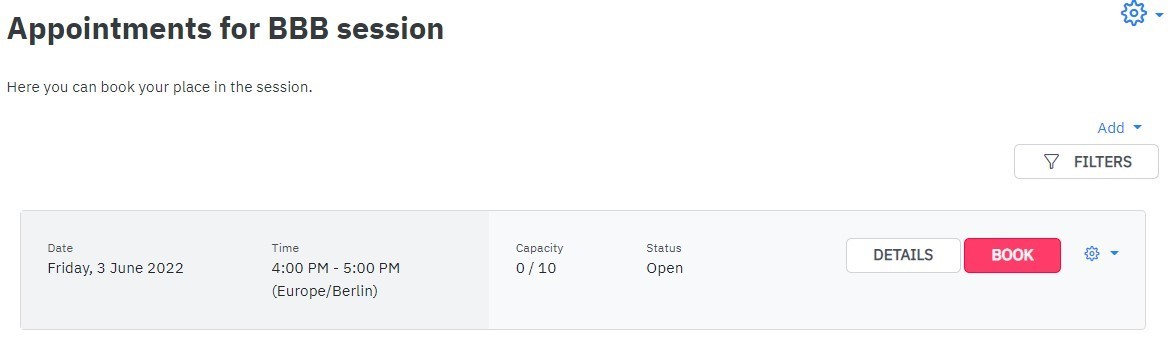Open the appointment row gear icon

[x=1092, y=254]
